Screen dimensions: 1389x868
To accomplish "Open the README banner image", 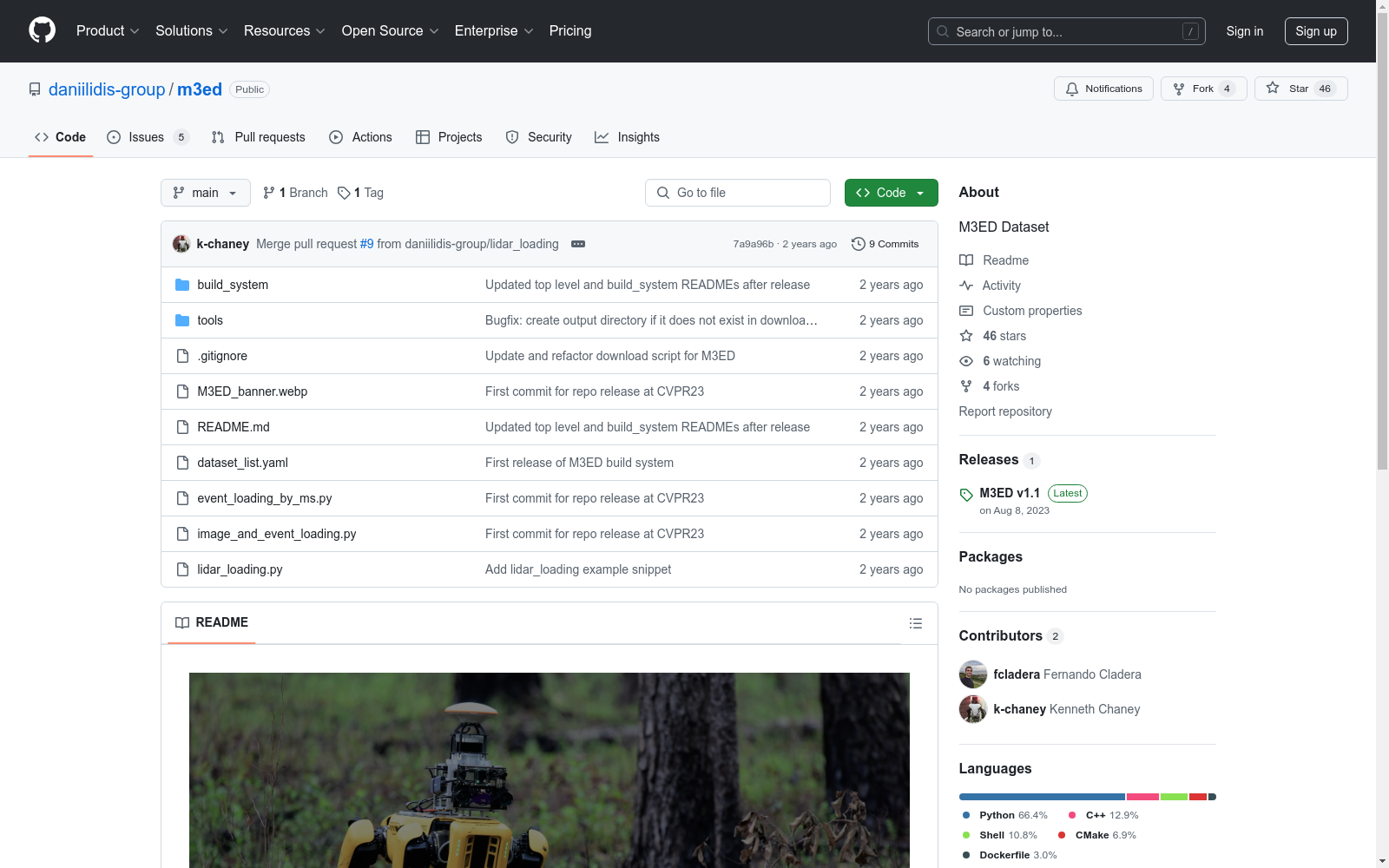I will 550,770.
